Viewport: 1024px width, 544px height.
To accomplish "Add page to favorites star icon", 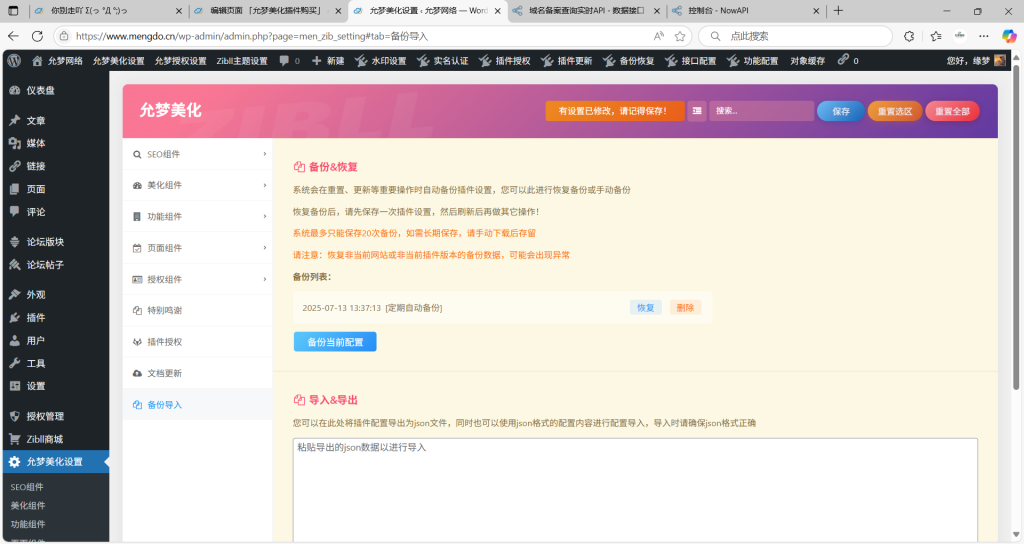I will (680, 36).
